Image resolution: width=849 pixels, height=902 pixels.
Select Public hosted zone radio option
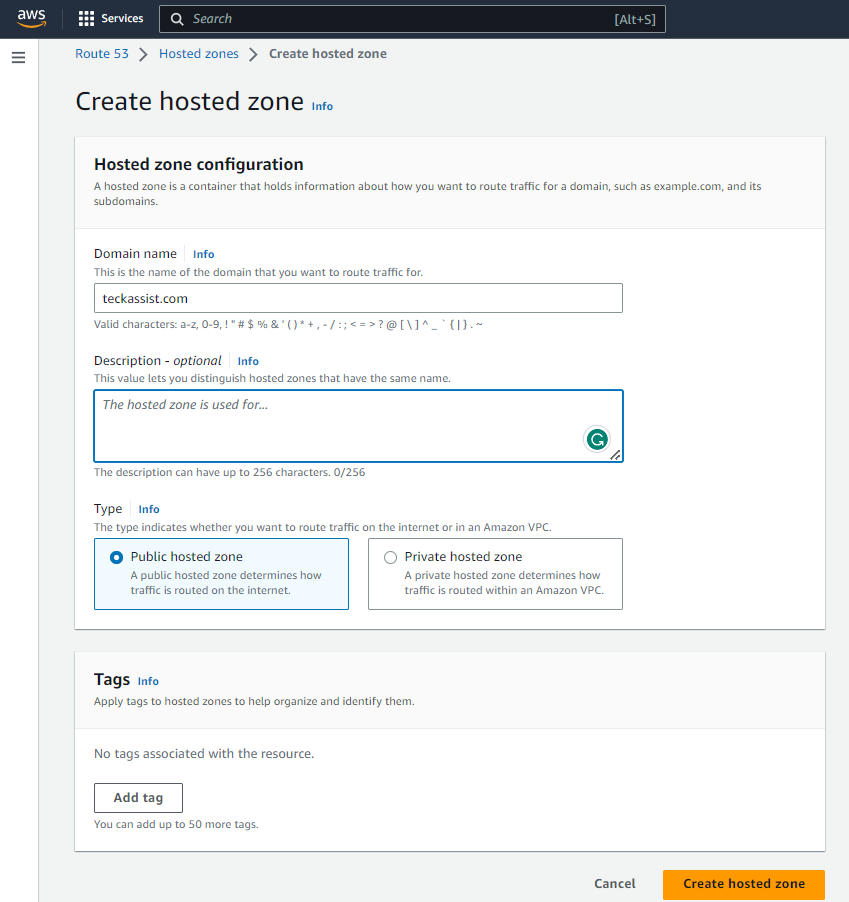(117, 557)
